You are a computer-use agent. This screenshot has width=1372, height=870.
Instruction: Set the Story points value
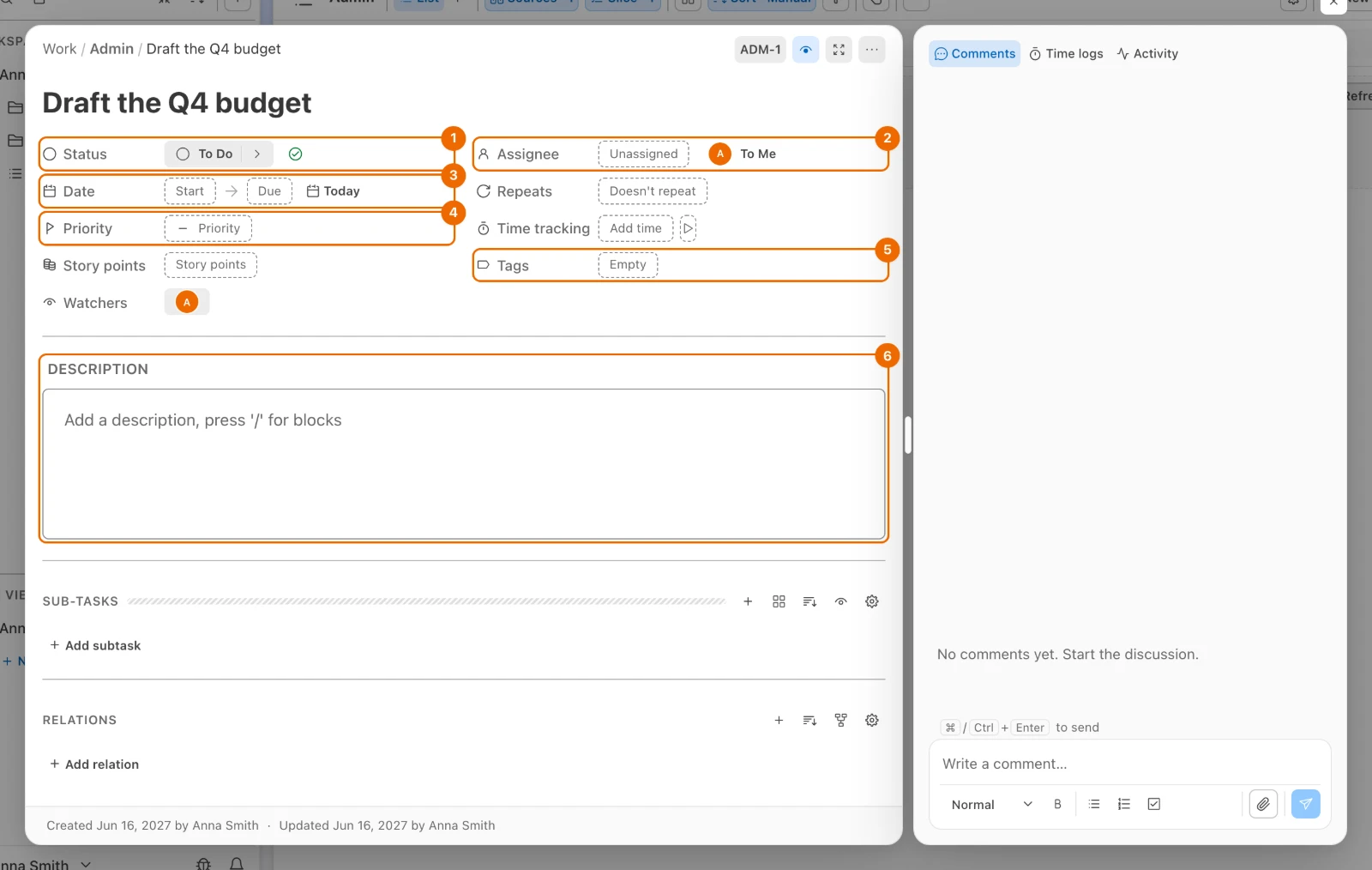[x=211, y=265]
